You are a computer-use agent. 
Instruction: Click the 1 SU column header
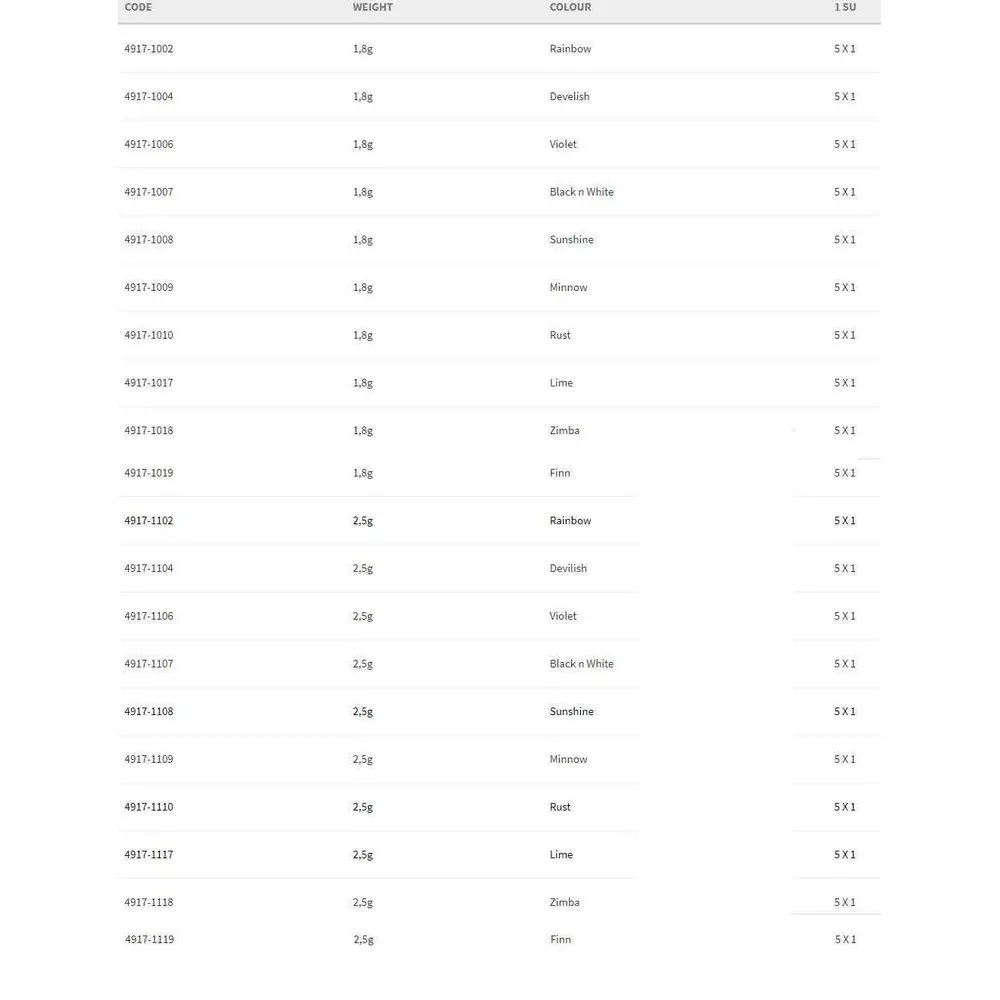[845, 7]
